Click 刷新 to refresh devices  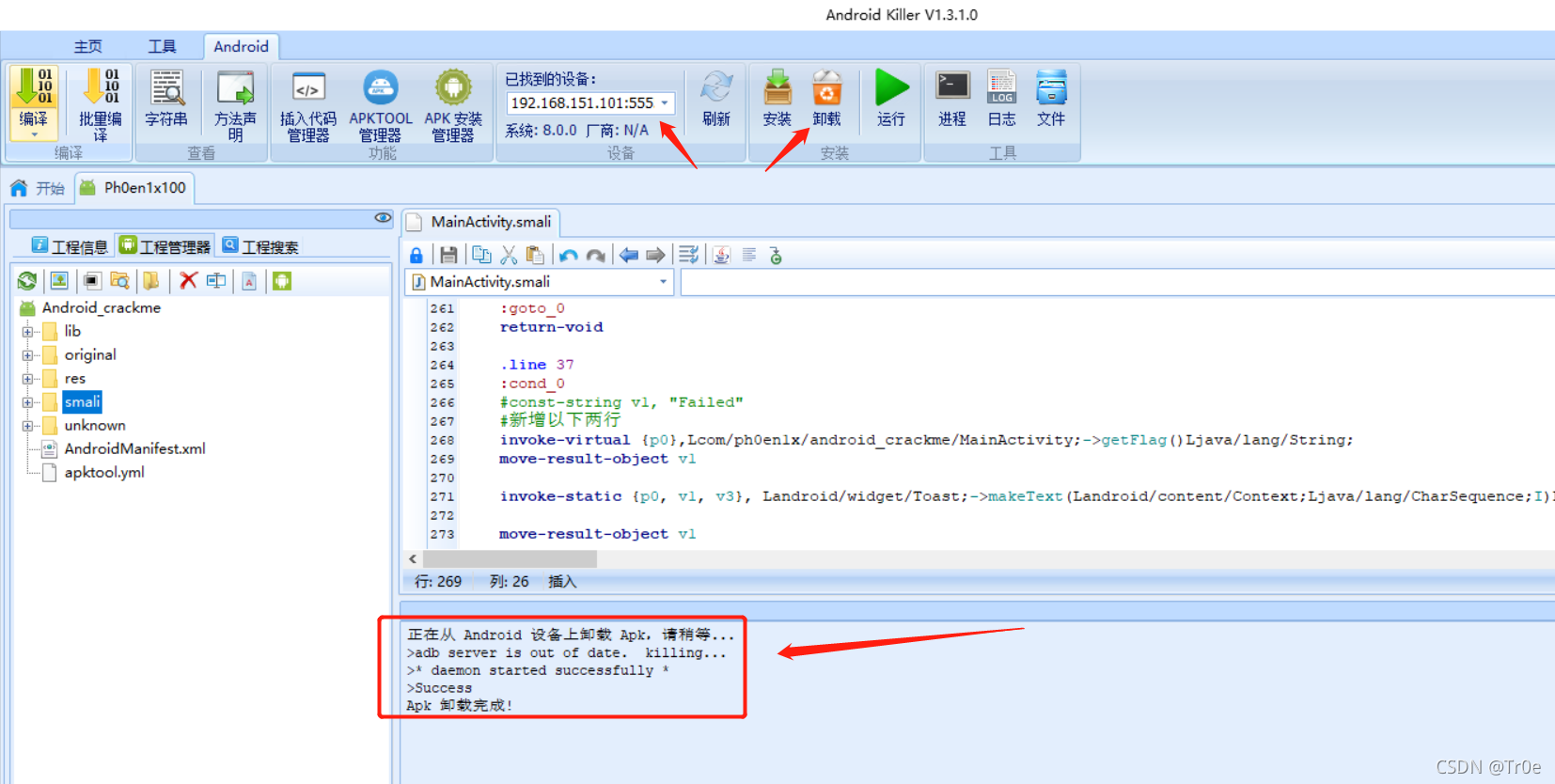(716, 98)
